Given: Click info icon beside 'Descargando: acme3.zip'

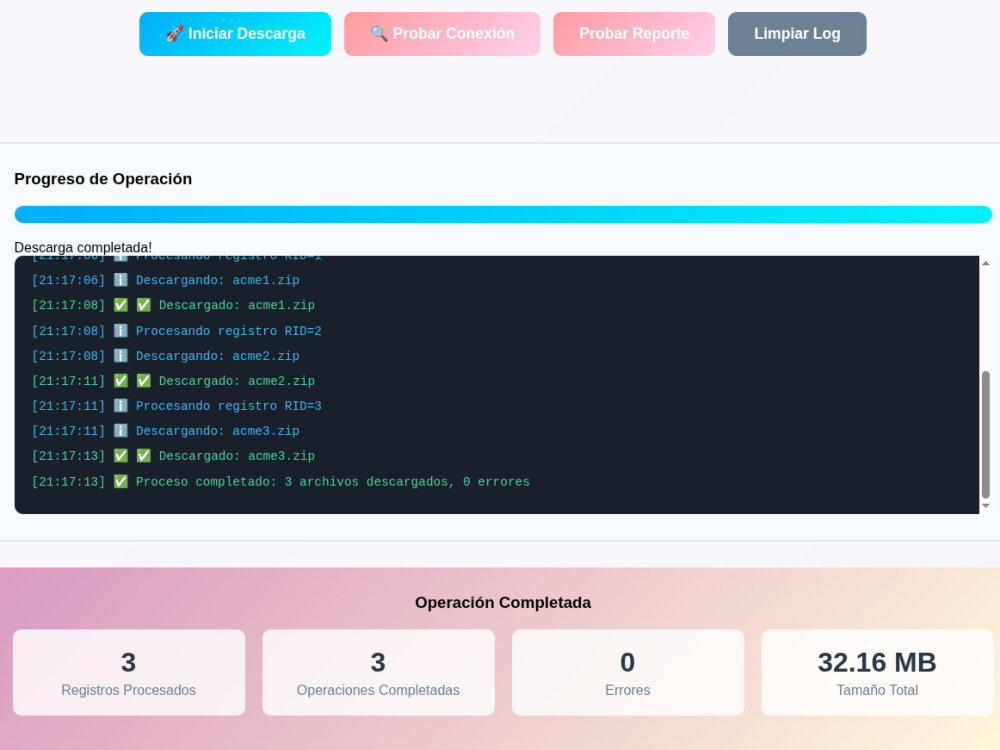Looking at the screenshot, I should pos(121,430).
